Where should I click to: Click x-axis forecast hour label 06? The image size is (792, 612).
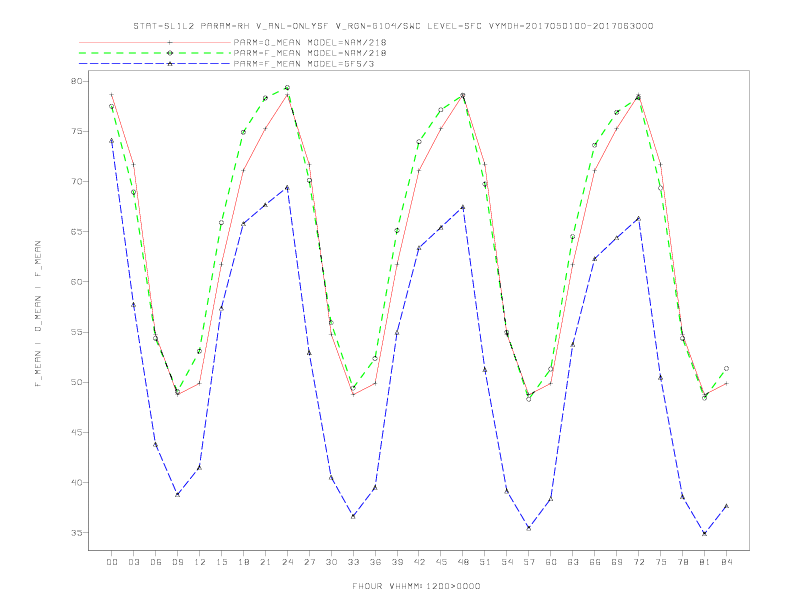click(x=156, y=562)
